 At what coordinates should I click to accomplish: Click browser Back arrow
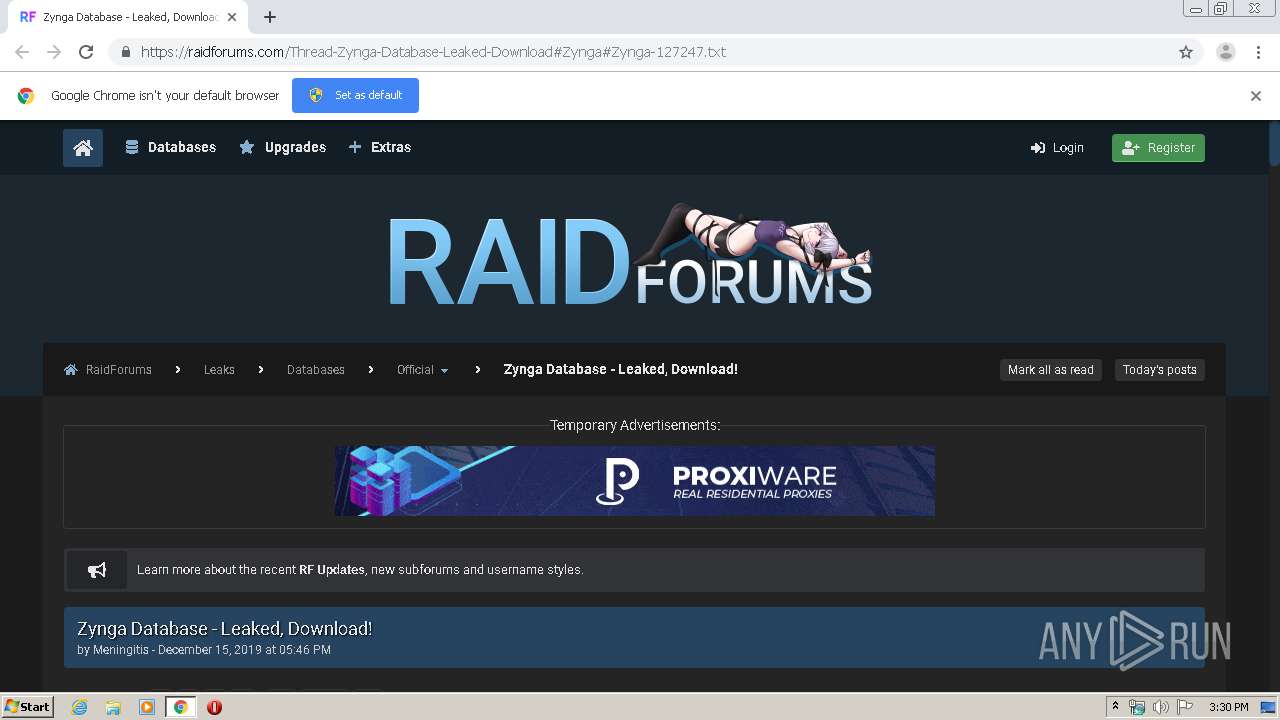[22, 52]
